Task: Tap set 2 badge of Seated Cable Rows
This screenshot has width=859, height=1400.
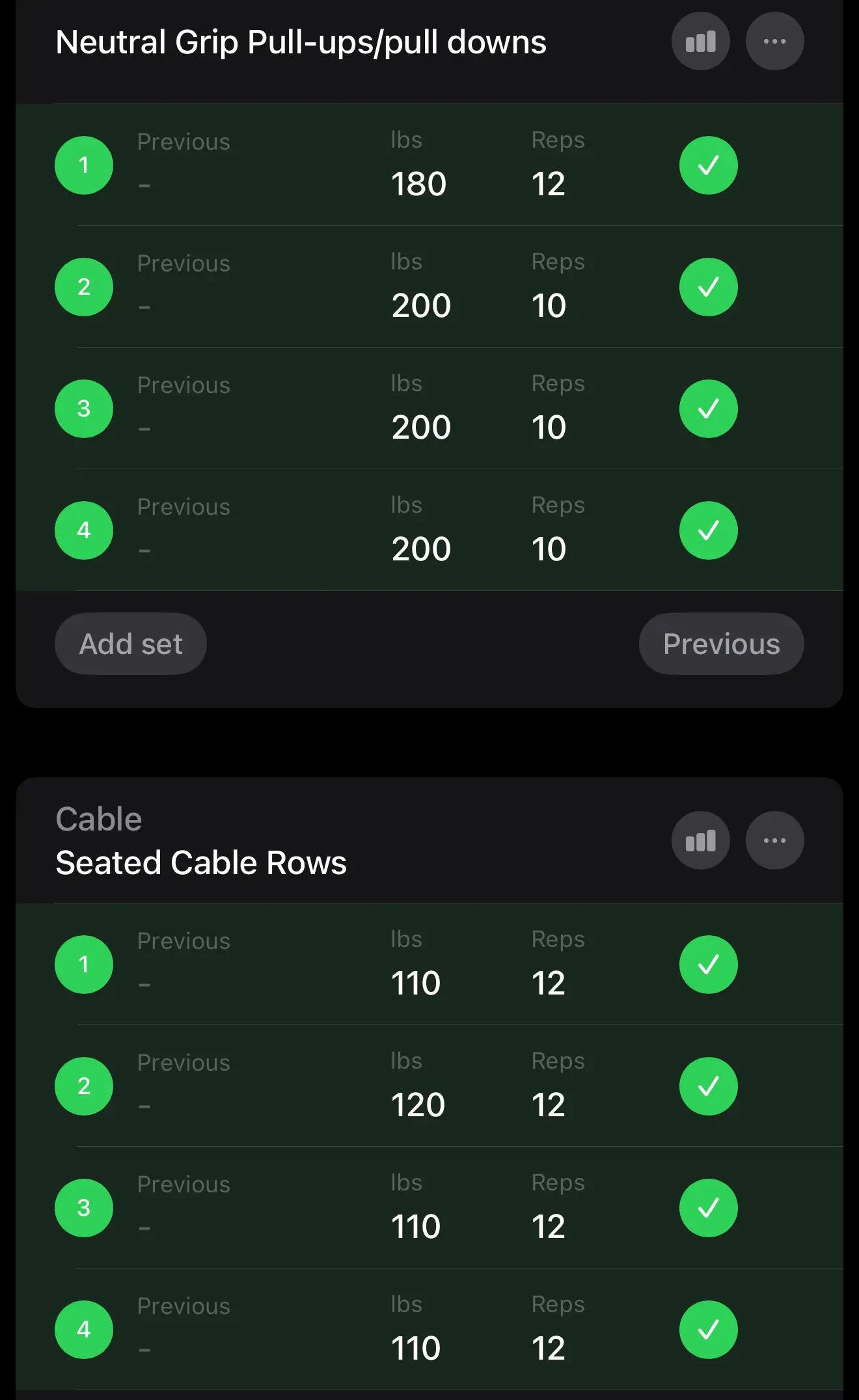Action: click(84, 1086)
